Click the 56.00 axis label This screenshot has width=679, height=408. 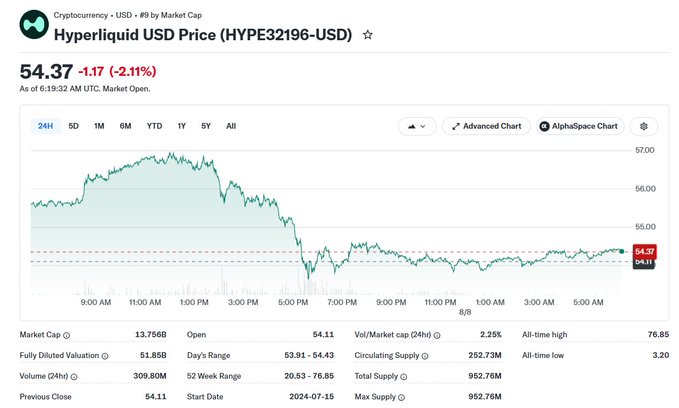click(645, 189)
